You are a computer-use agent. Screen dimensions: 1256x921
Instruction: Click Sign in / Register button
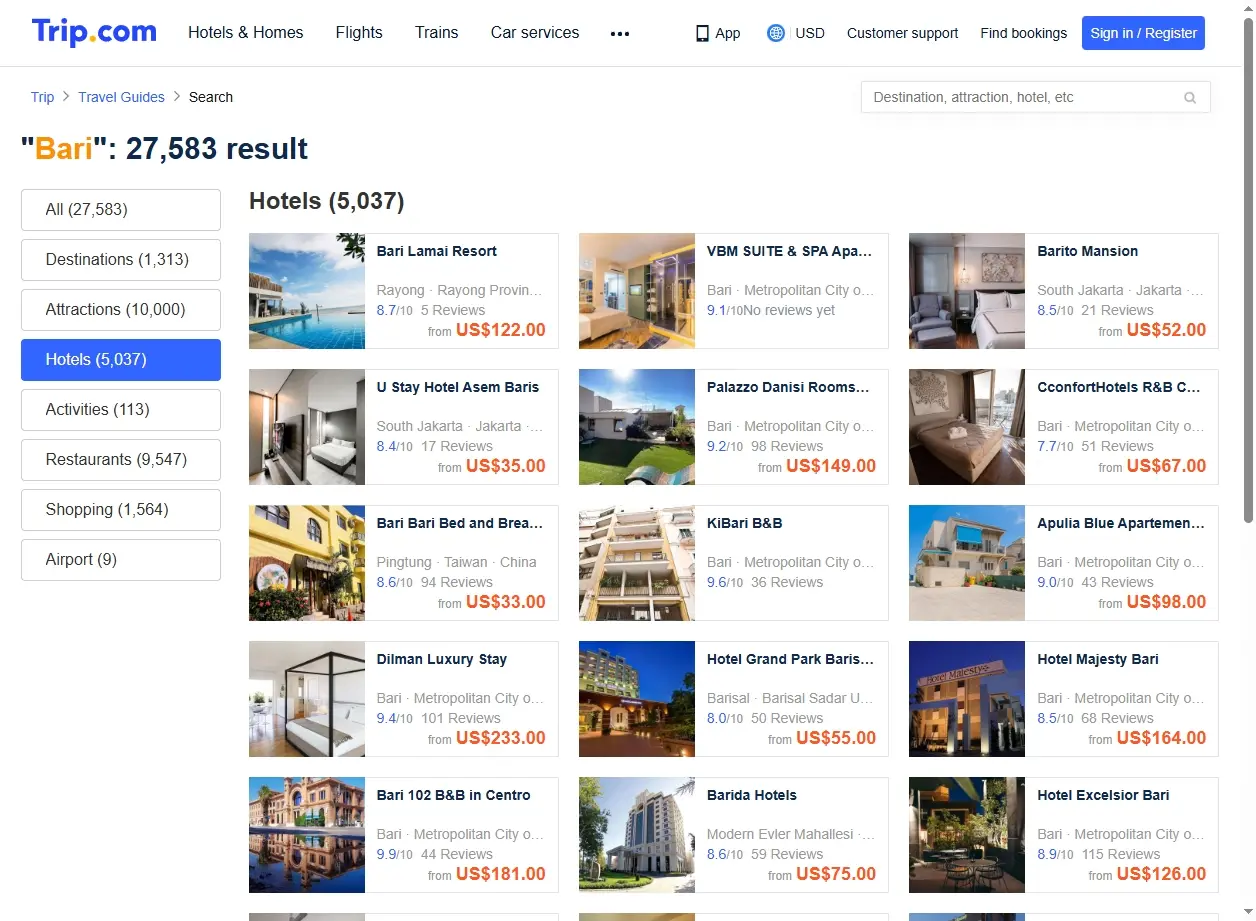pos(1143,33)
